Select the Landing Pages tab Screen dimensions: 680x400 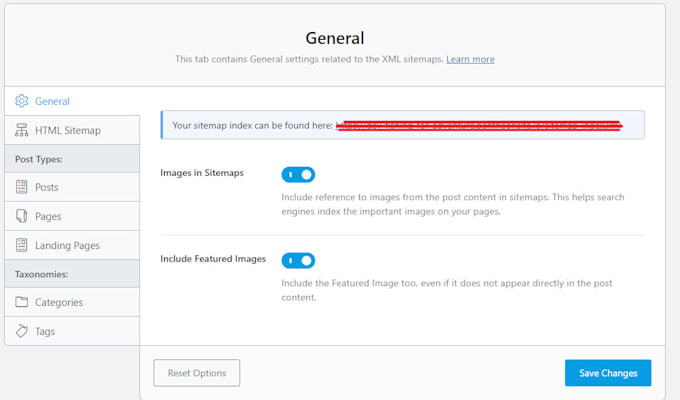tap(72, 245)
